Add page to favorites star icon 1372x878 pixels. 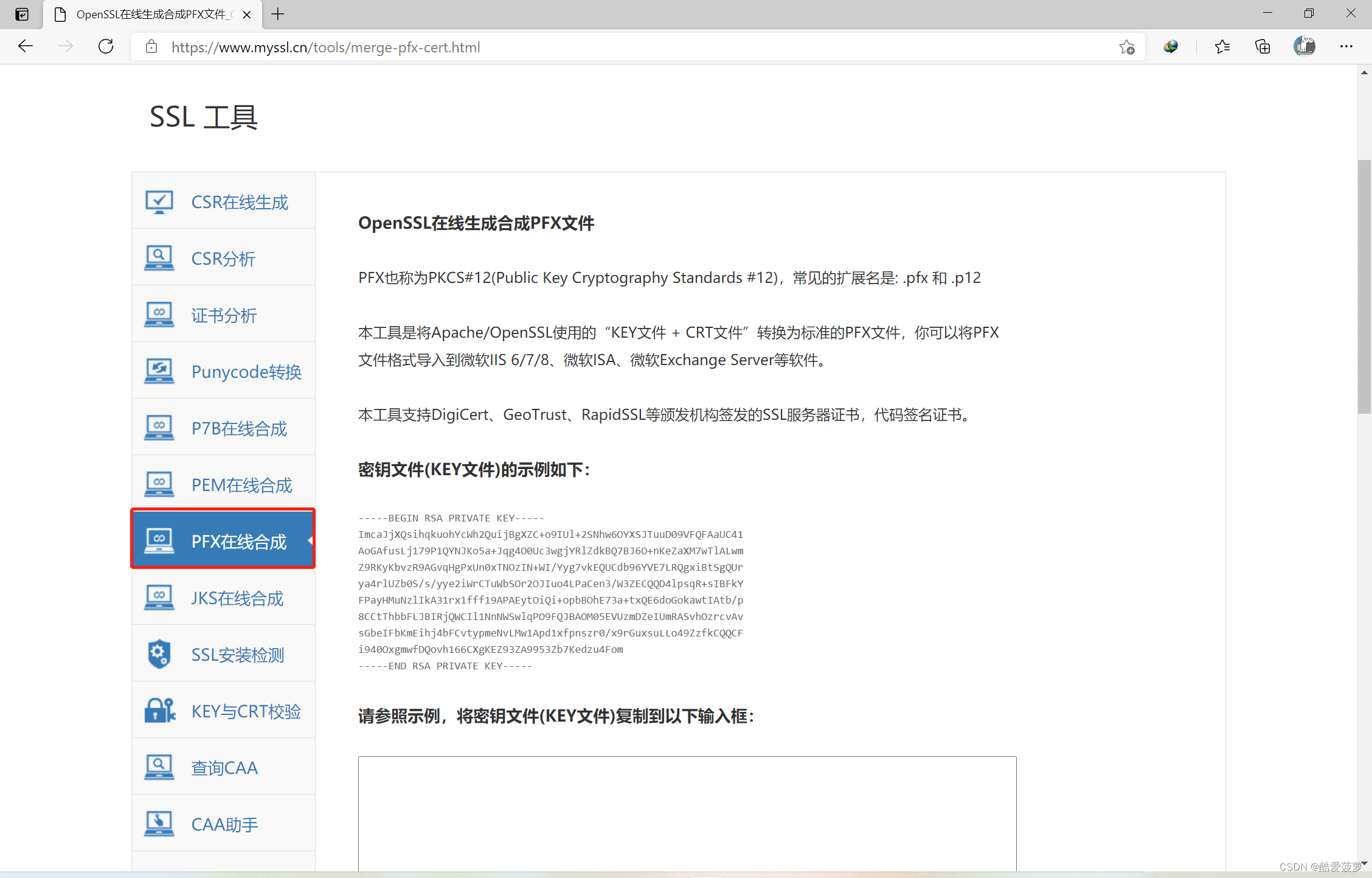(x=1126, y=47)
